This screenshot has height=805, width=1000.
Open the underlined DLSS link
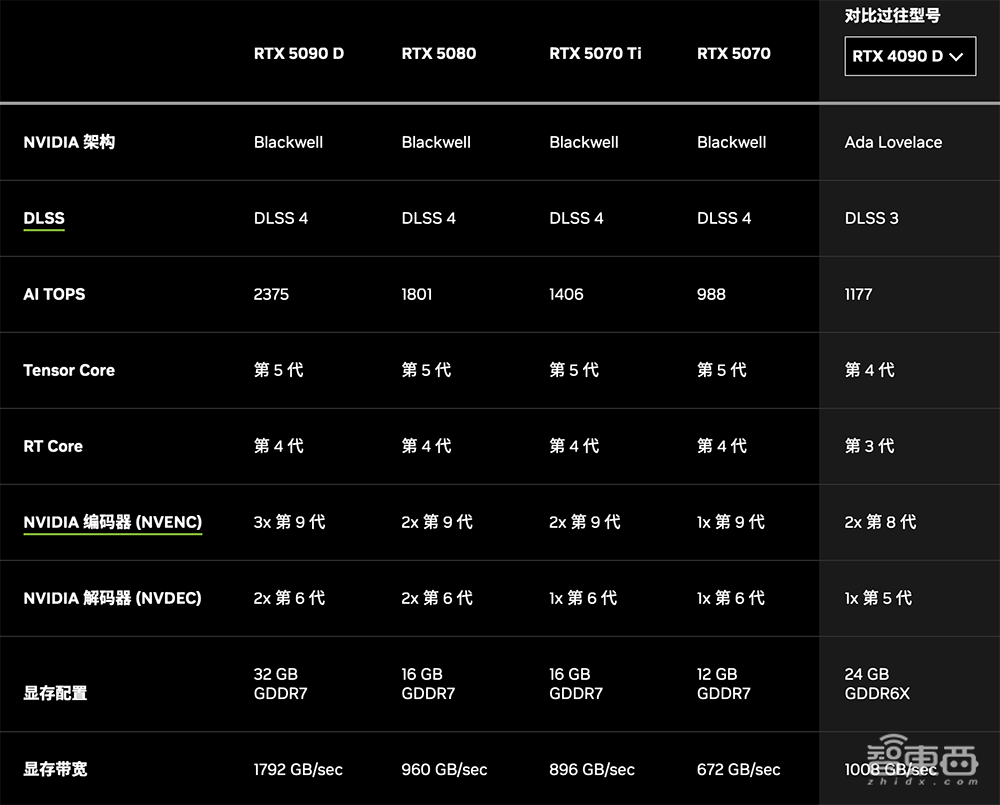point(44,218)
